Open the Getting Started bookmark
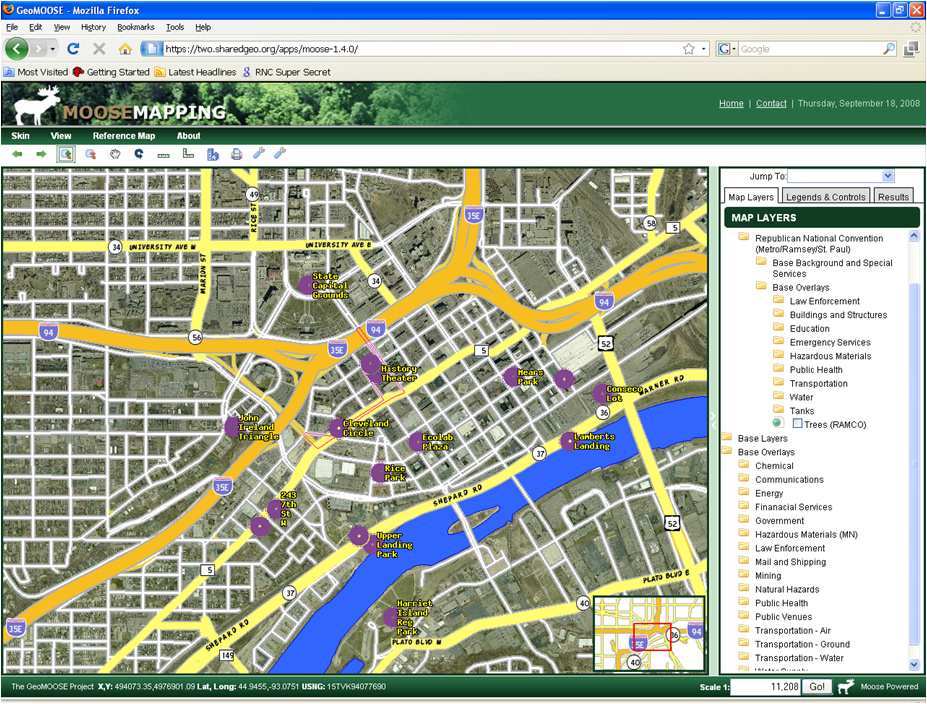This screenshot has height=704, width=927. [111, 72]
